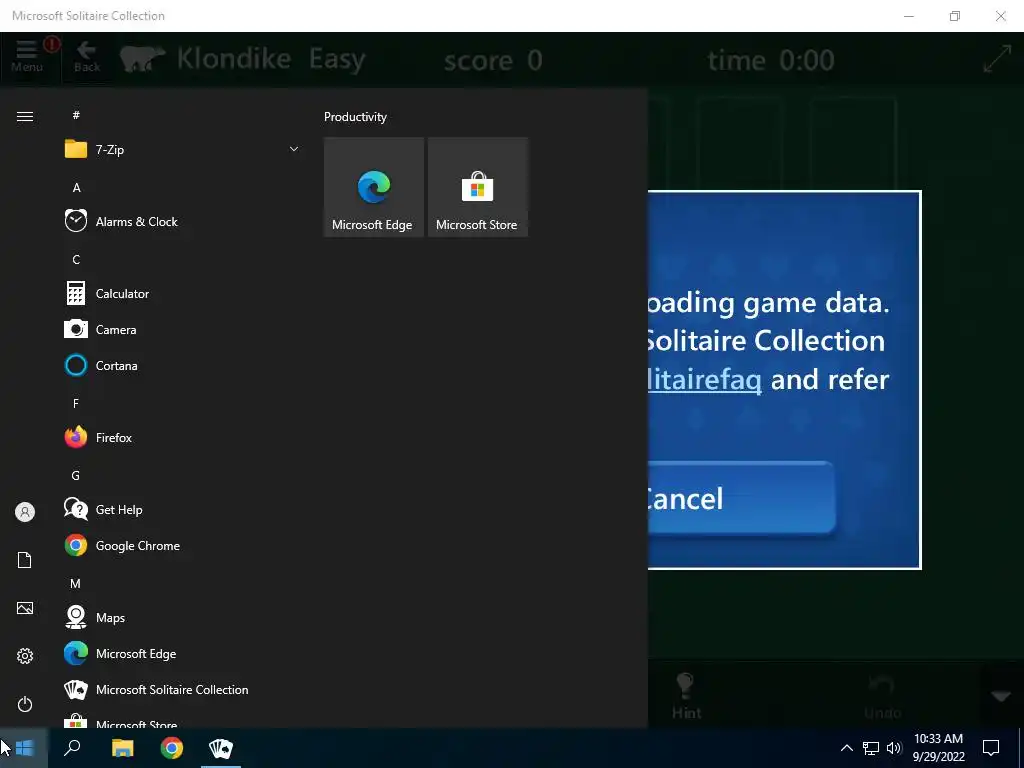The height and width of the screenshot is (768, 1024).
Task: Click the # section header
Action: (x=76, y=116)
